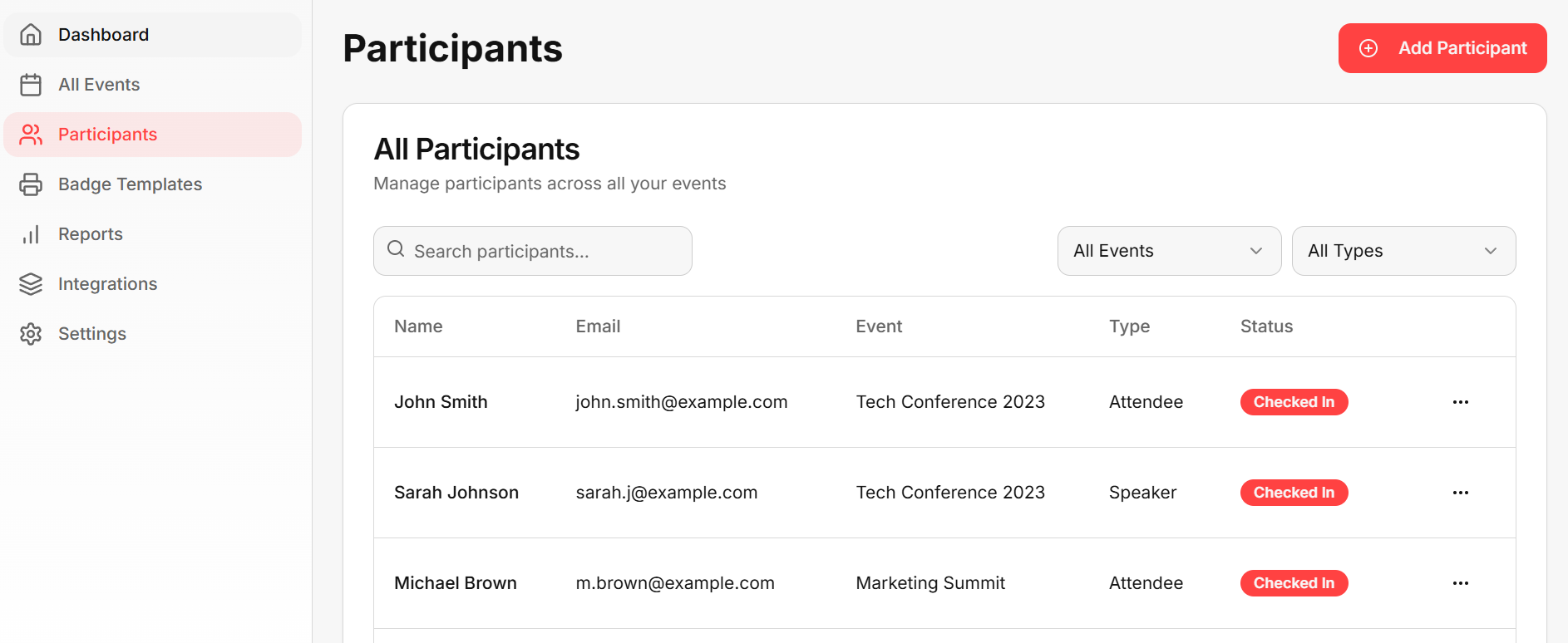Open John Smith row actions menu
The height and width of the screenshot is (643, 1568).
(x=1461, y=402)
